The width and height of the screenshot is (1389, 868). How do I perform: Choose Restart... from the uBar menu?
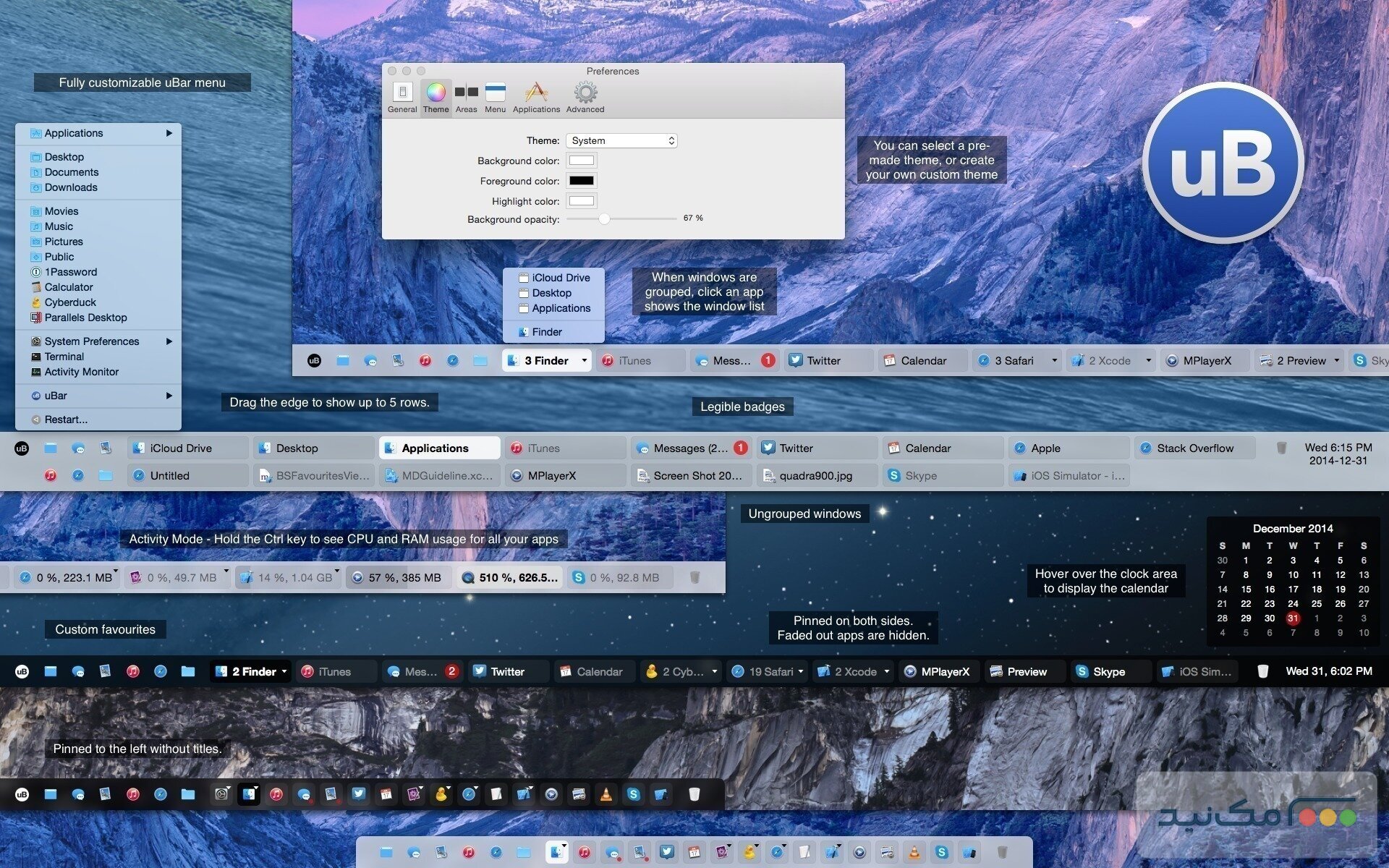66,420
